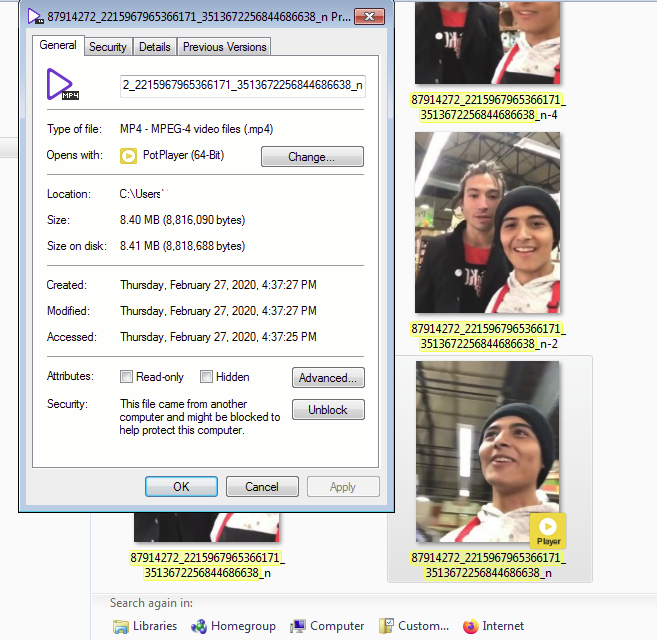
Task: Click the Created date value
Action: [x=218, y=285]
